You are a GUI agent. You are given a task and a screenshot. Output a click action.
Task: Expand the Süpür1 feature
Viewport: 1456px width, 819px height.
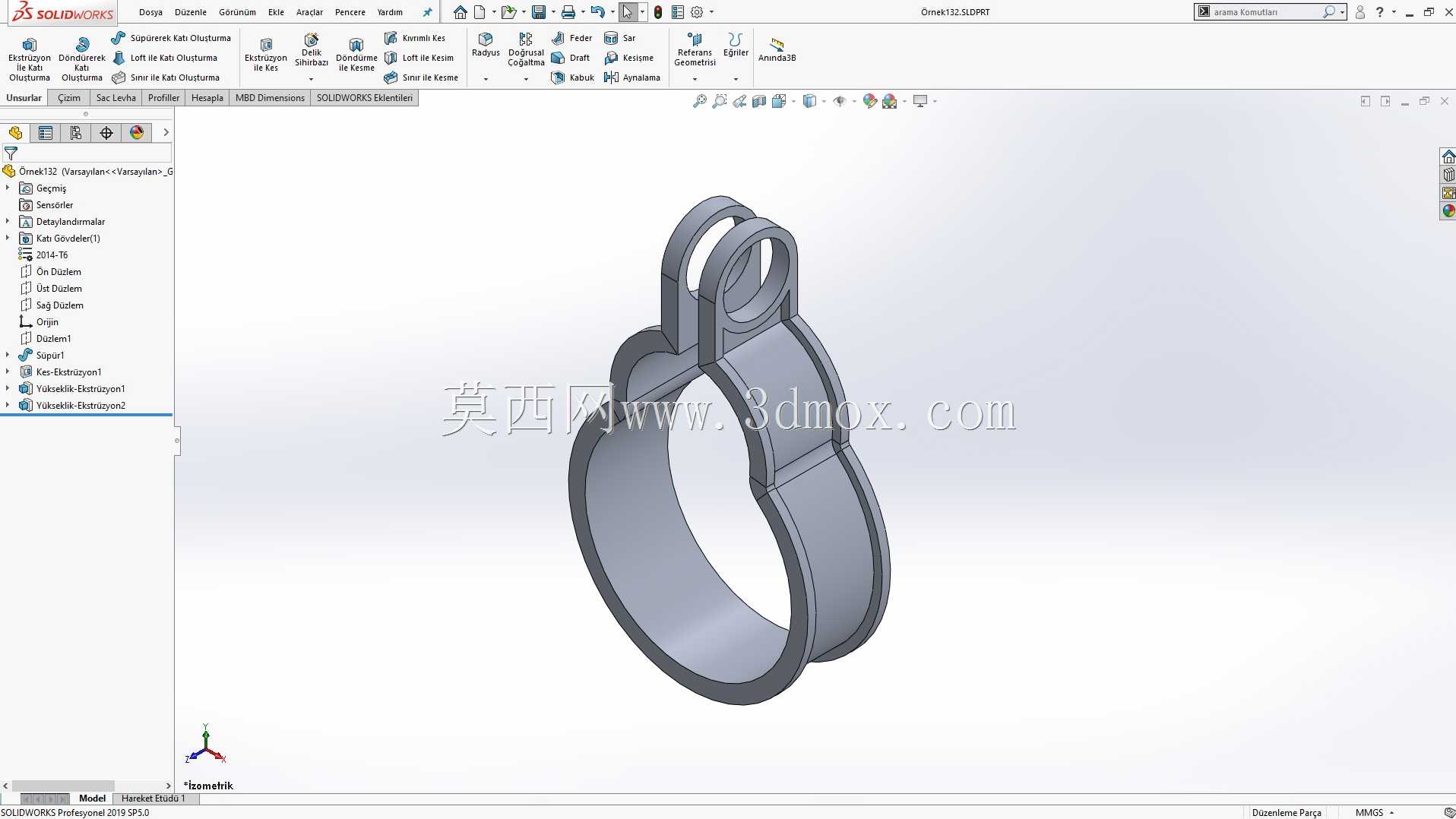point(8,355)
